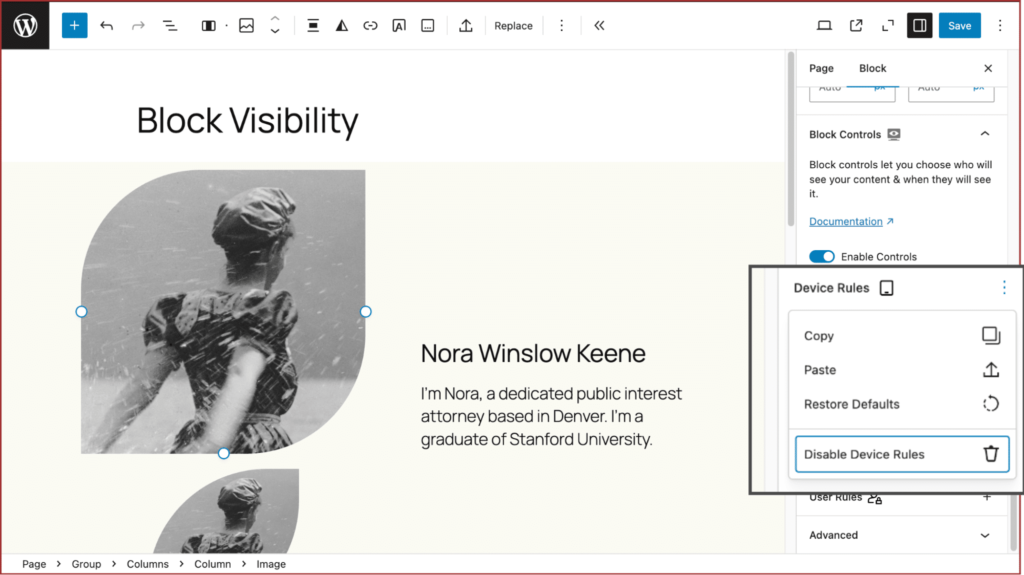Viewport: 1024px width, 575px height.
Task: Toggle the Enable Controls switch
Action: point(822,257)
